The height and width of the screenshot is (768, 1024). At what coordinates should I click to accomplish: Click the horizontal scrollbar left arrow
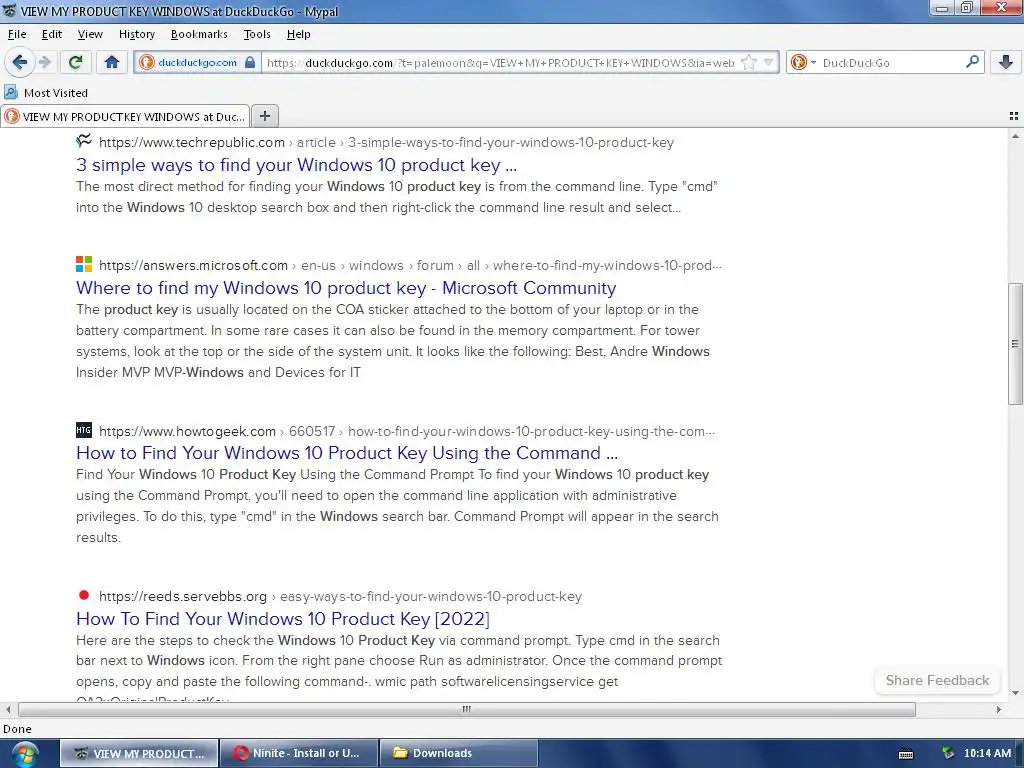point(8,709)
